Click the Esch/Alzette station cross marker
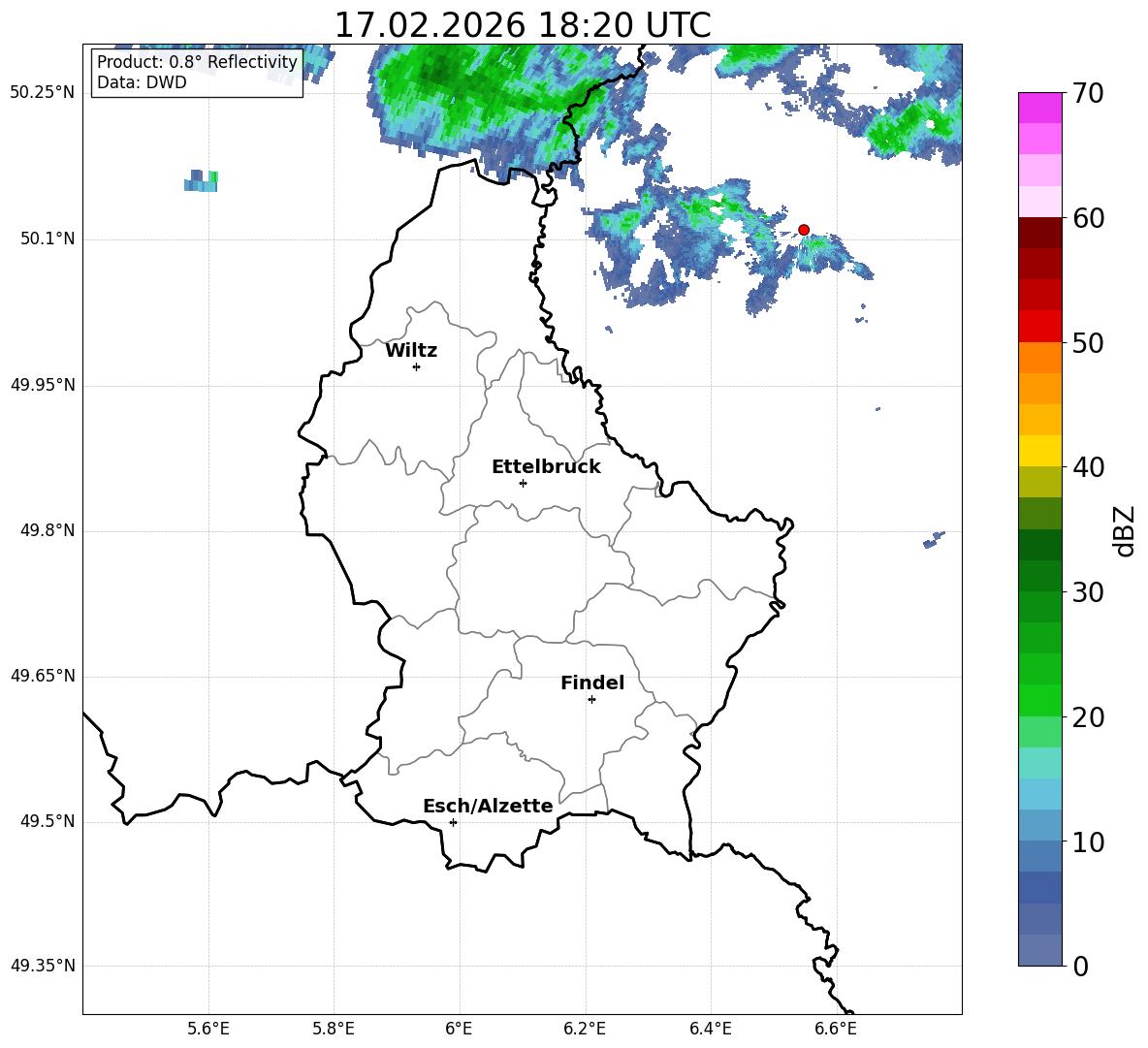 (x=453, y=822)
